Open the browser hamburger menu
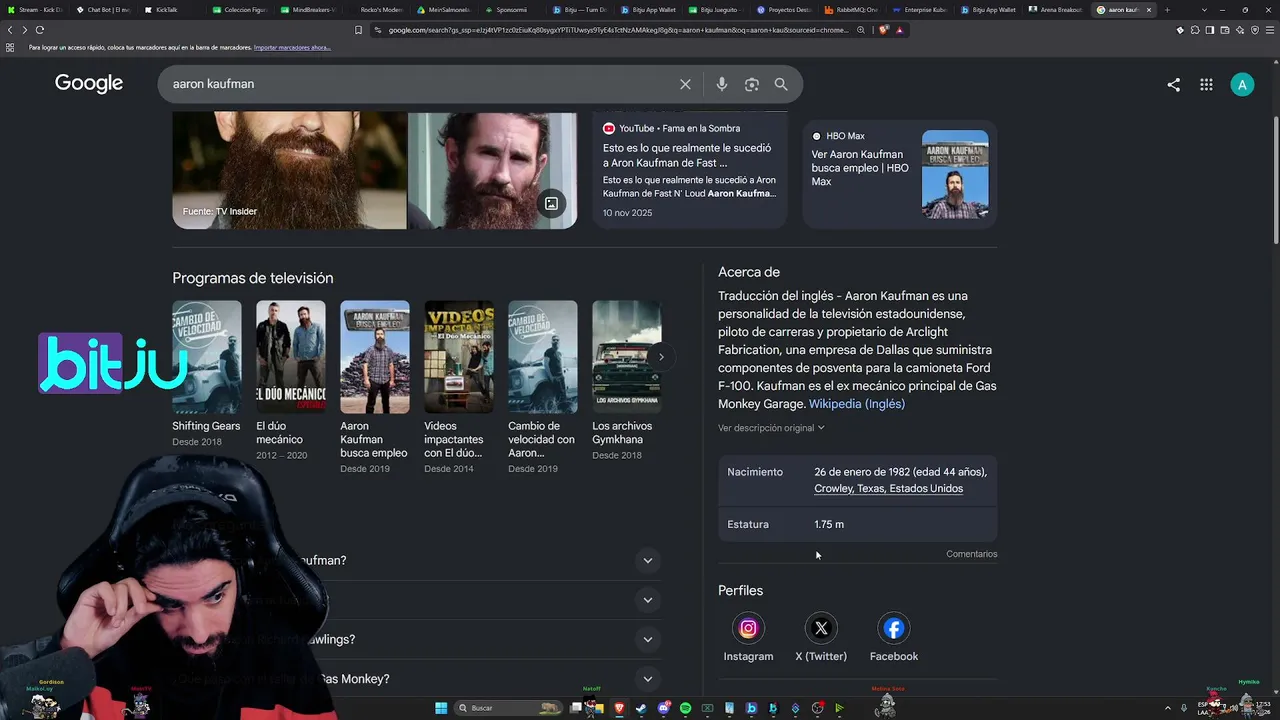 tap(1270, 30)
